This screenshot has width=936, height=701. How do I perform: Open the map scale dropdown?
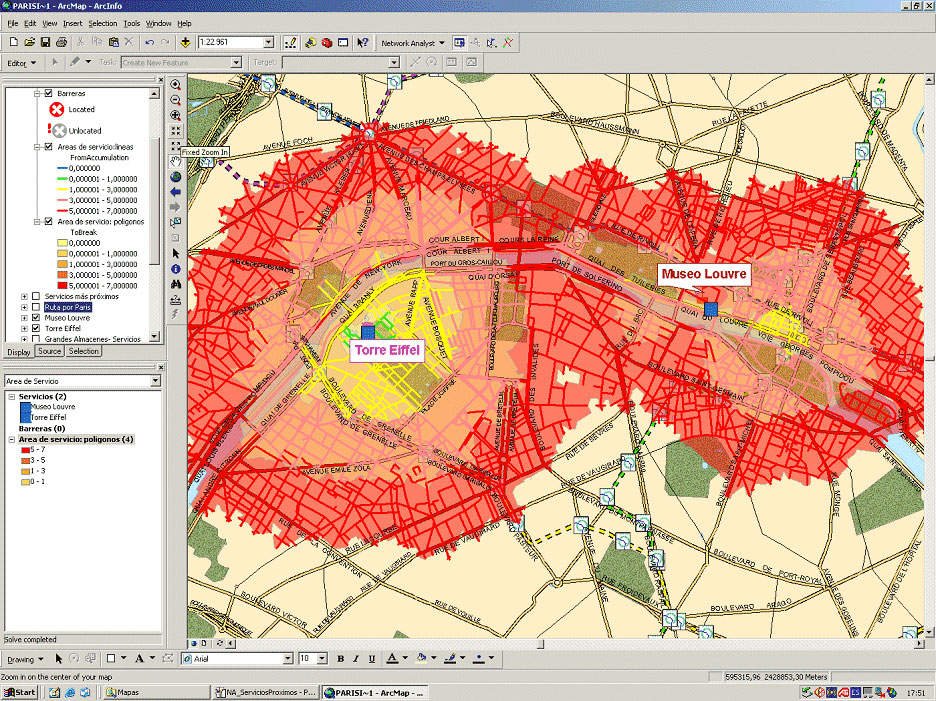point(268,43)
